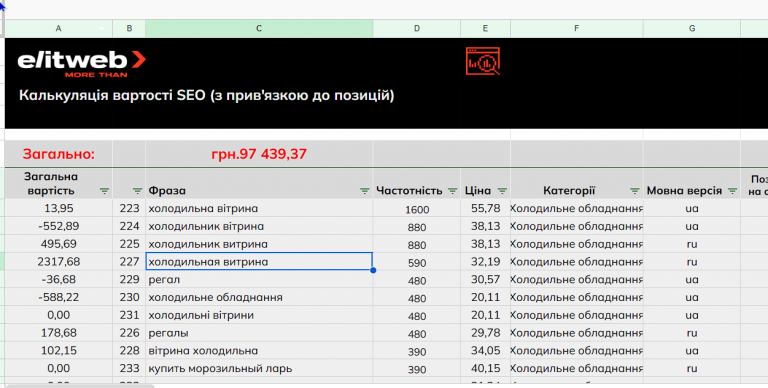Select cell холодильник вітрина
Screen dimensions: 768x388
click(259, 226)
